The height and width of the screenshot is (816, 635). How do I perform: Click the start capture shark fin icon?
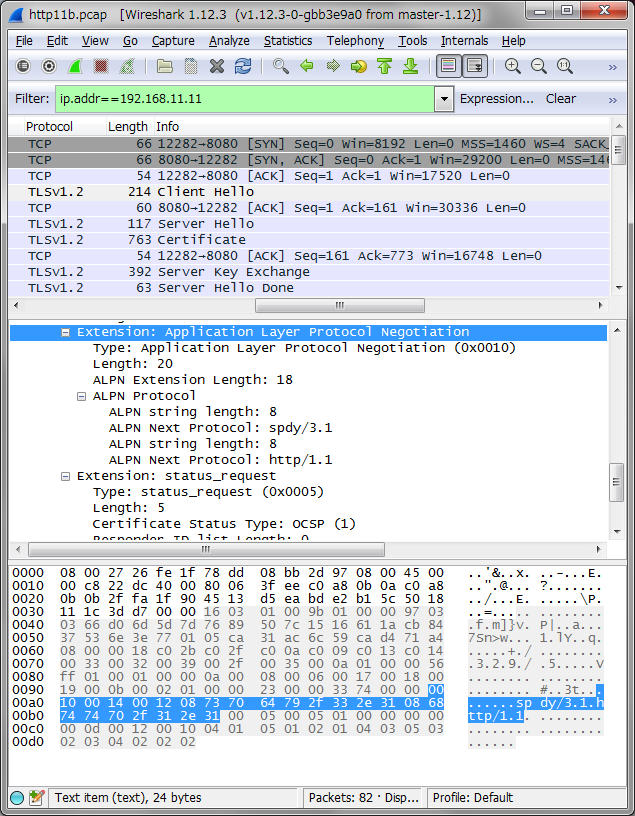pyautogui.click(x=75, y=66)
